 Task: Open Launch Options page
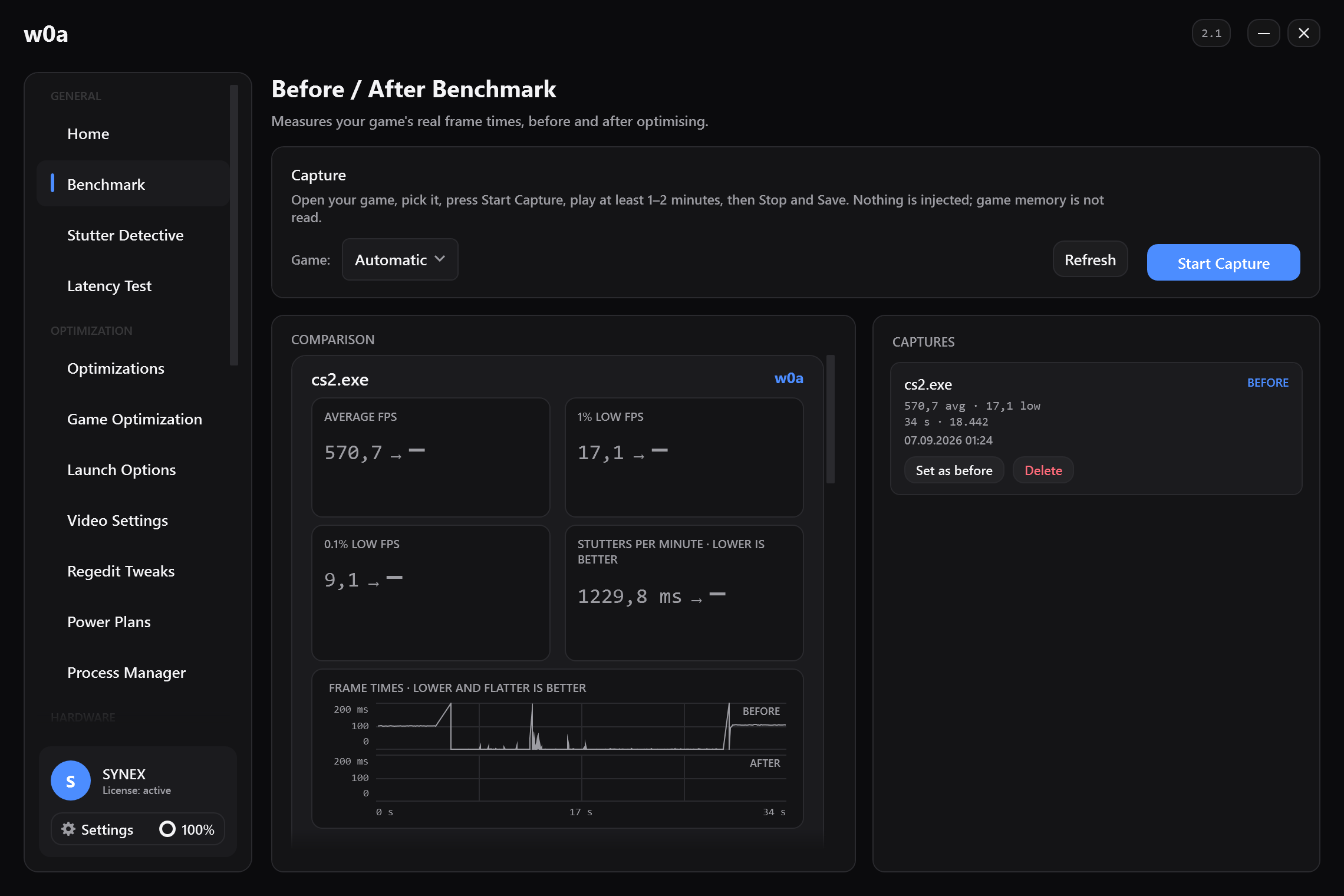pyautogui.click(x=133, y=469)
